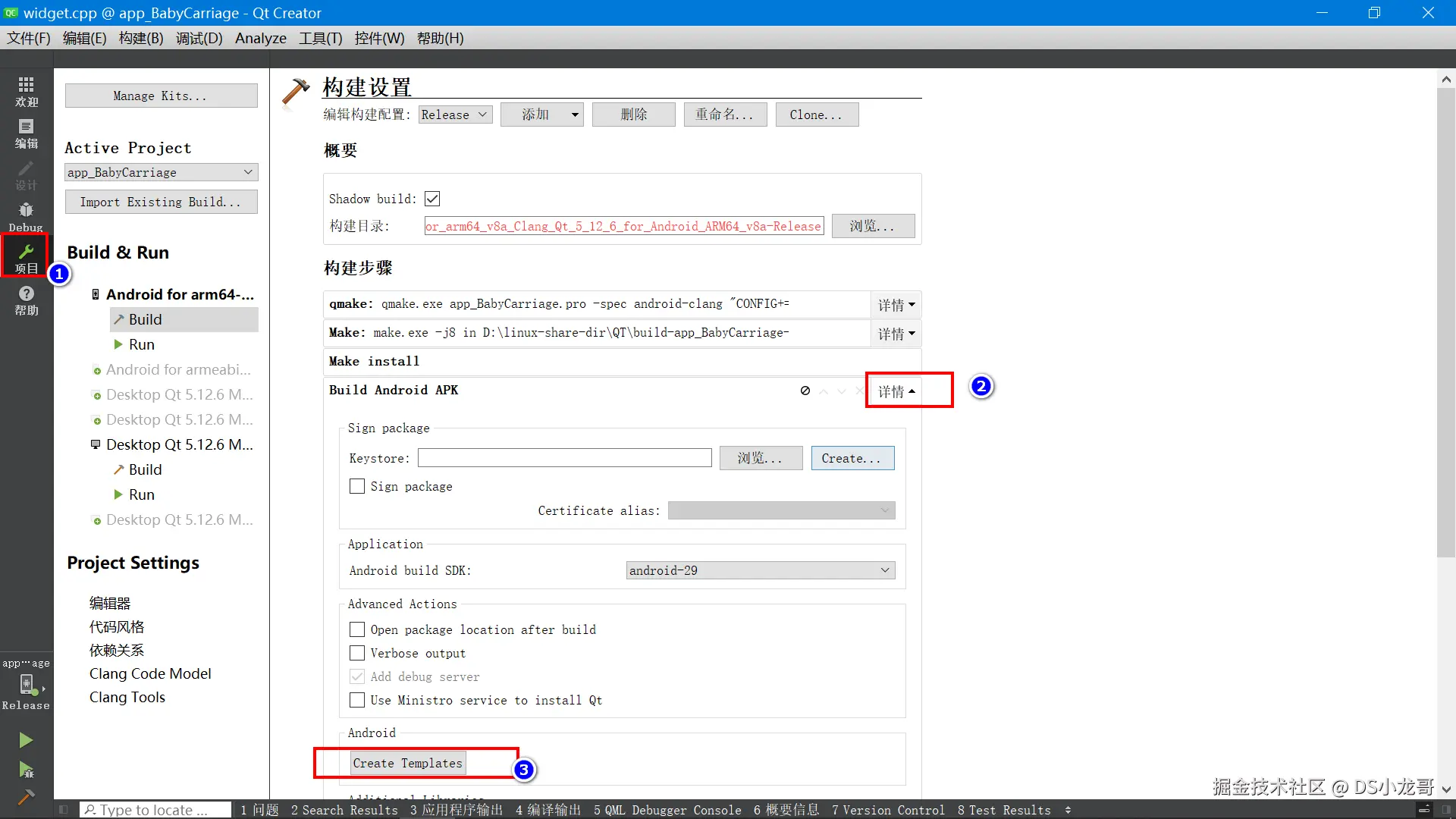Image resolution: width=1456 pixels, height=819 pixels.
Task: Open the Analyze menu
Action: click(260, 38)
